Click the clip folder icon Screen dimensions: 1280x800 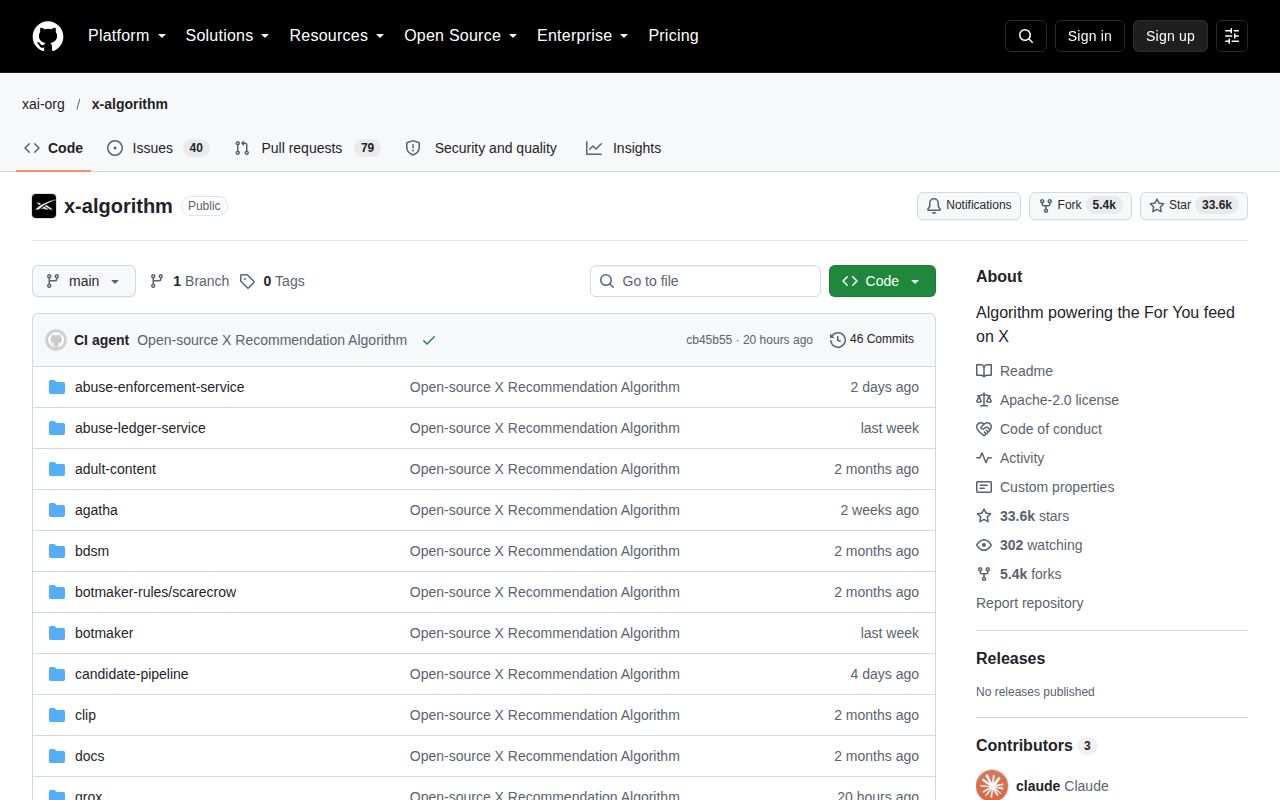tap(57, 715)
